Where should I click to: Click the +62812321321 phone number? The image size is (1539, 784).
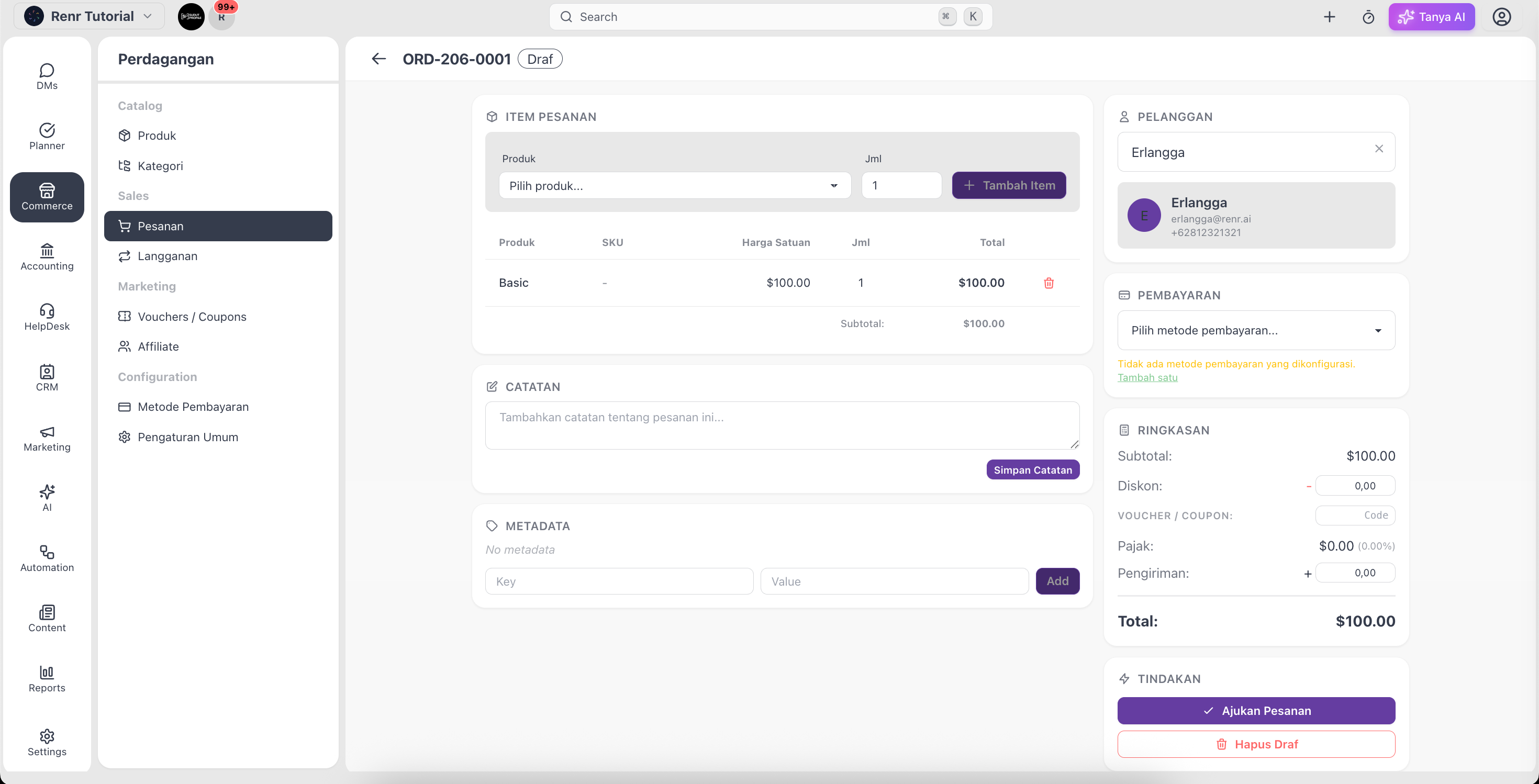coord(1206,233)
